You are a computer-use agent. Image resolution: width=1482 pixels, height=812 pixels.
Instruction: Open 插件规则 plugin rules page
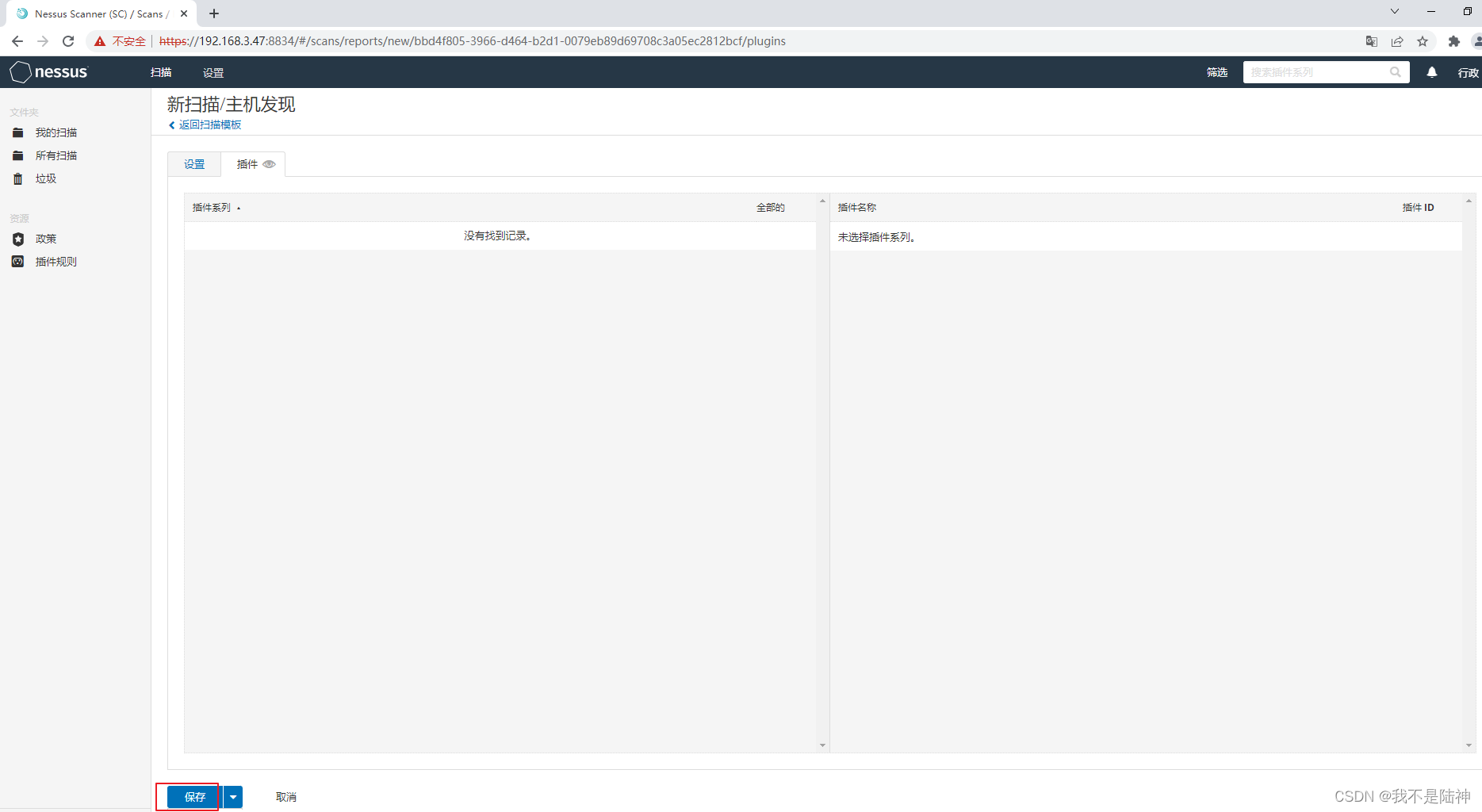pyautogui.click(x=56, y=262)
